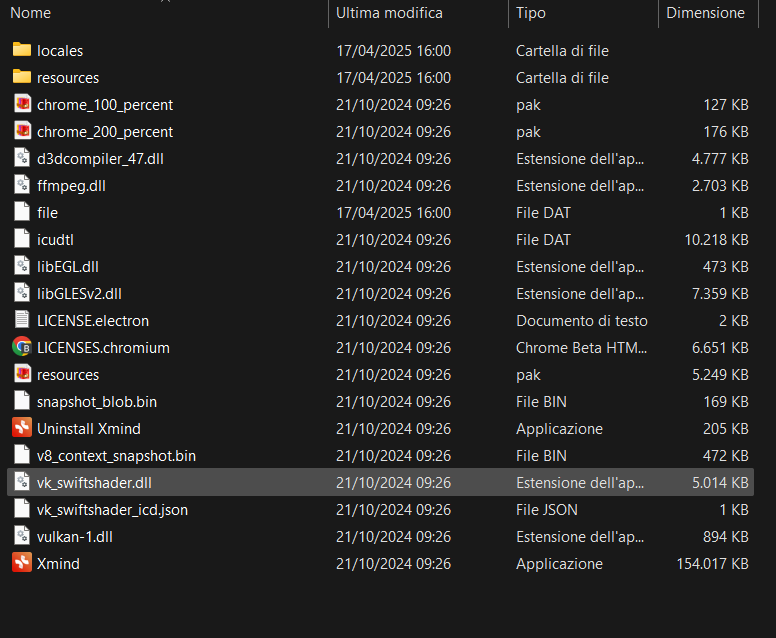
Task: Click the snapshot_blob.bin File BIN type cell
Action: click(x=541, y=401)
